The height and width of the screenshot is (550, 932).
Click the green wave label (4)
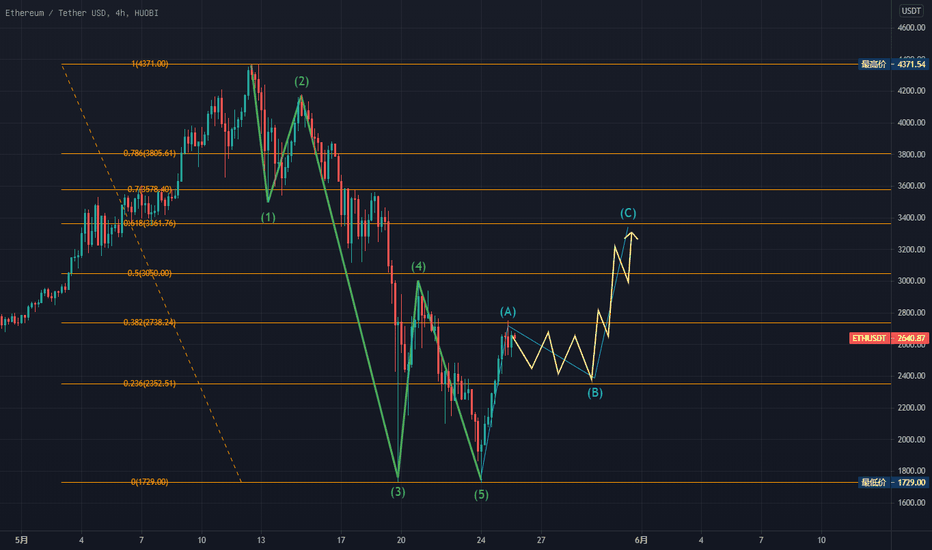point(418,266)
